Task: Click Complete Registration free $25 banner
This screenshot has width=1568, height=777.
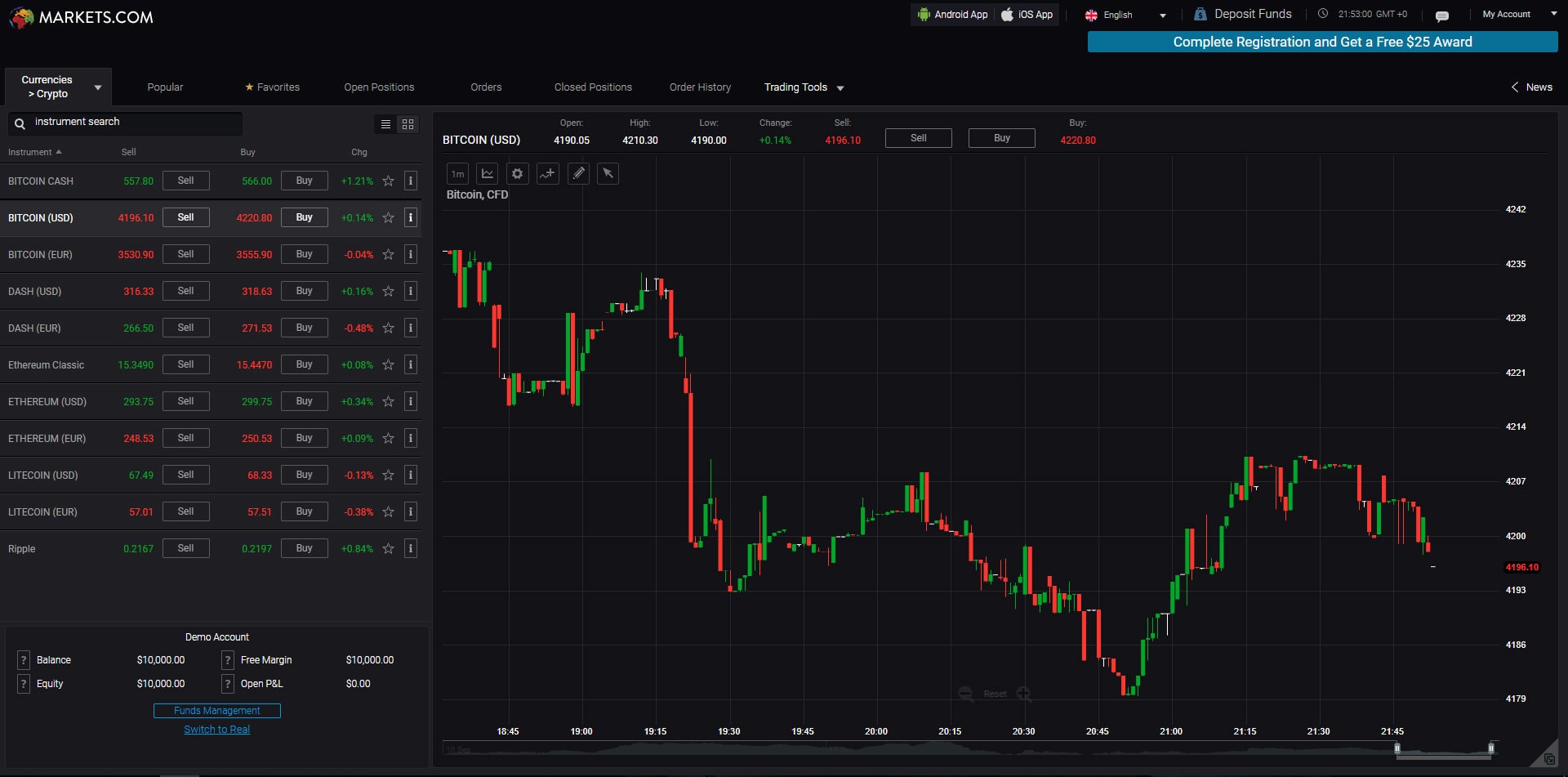Action: [x=1322, y=42]
